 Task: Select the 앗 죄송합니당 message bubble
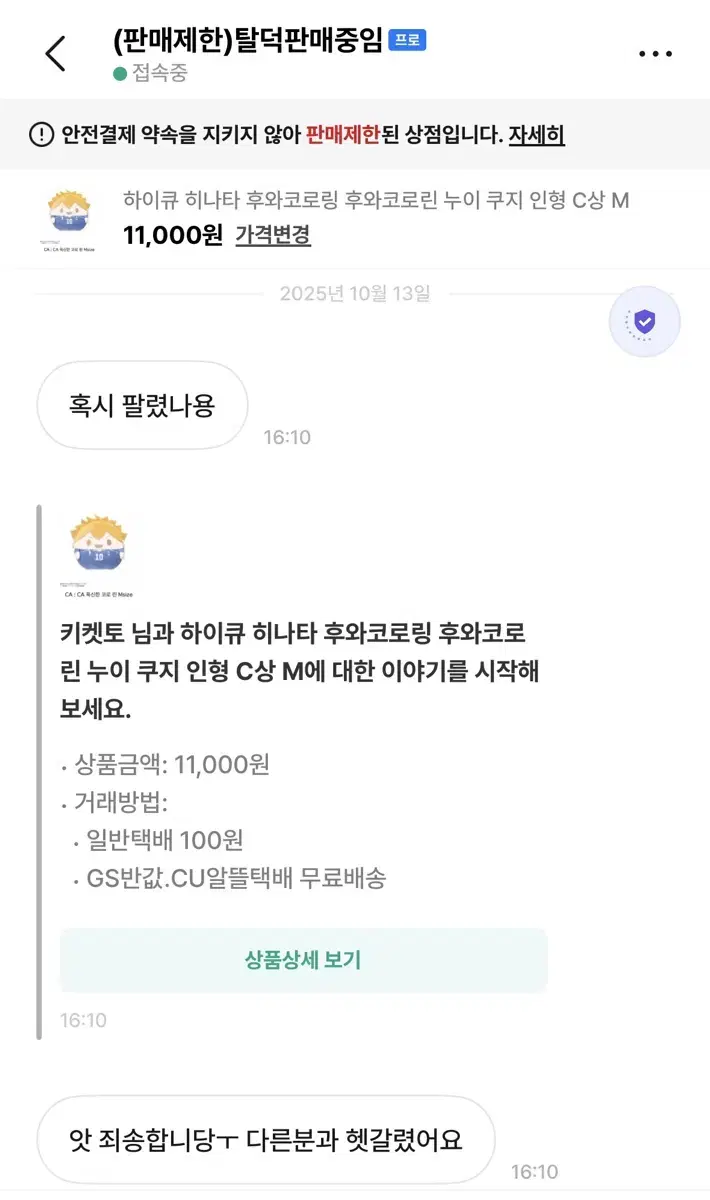pyautogui.click(x=265, y=1139)
